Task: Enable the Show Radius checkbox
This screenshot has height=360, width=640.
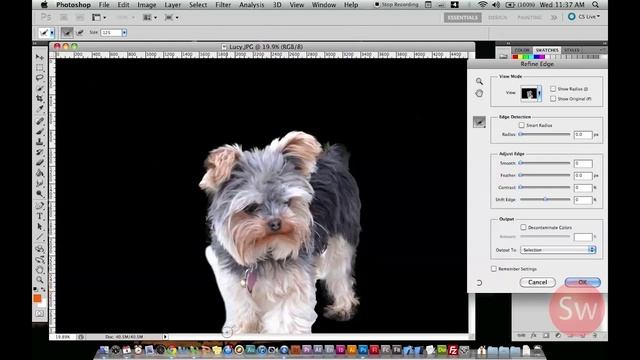Action: [x=553, y=89]
